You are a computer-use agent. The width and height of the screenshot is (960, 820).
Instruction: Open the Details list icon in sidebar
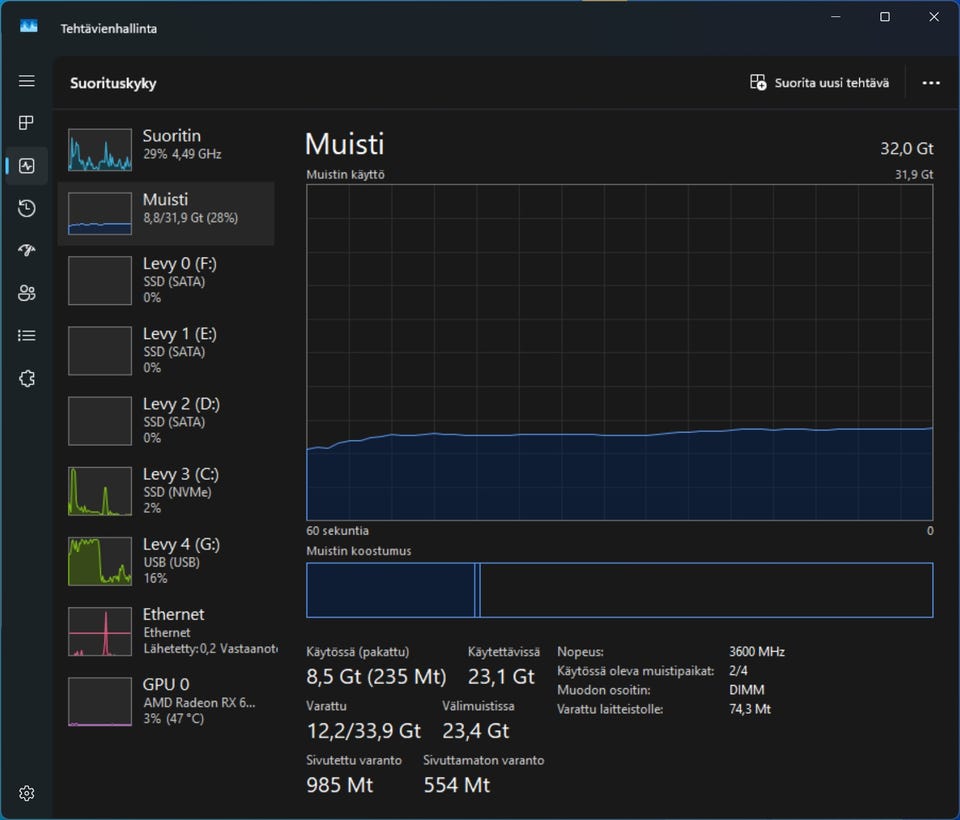tap(27, 336)
